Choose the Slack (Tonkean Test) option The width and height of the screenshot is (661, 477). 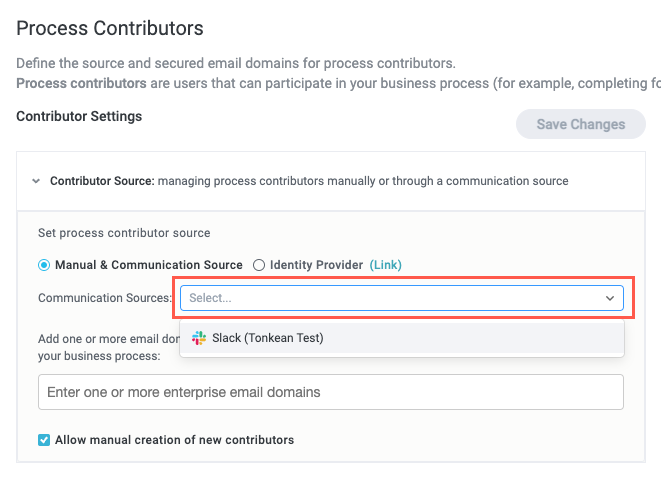click(267, 338)
